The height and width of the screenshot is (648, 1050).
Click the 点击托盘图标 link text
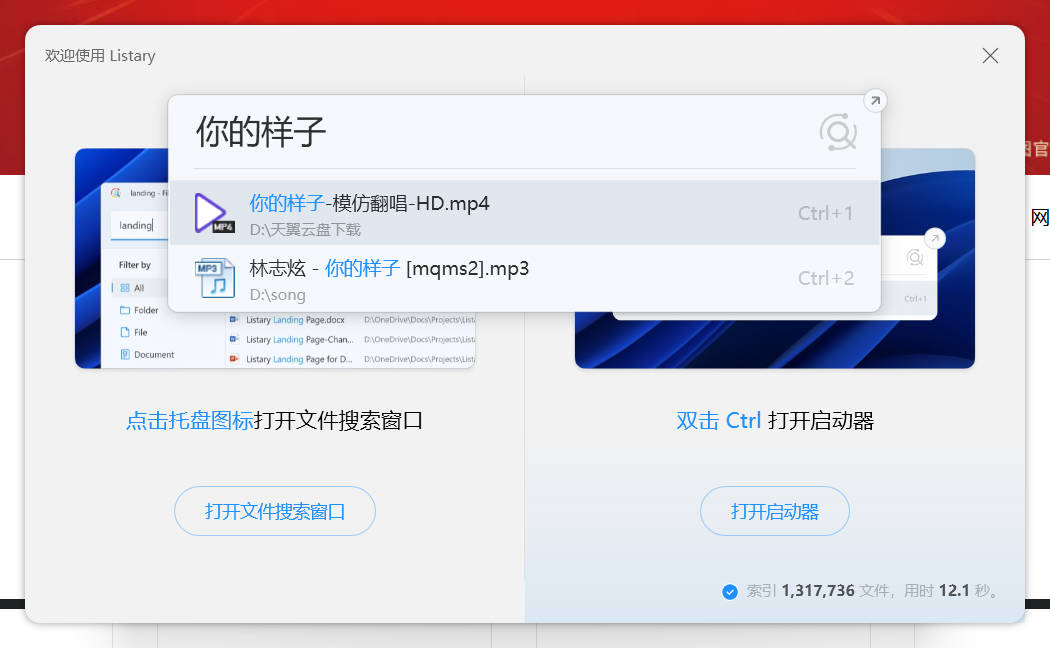190,420
